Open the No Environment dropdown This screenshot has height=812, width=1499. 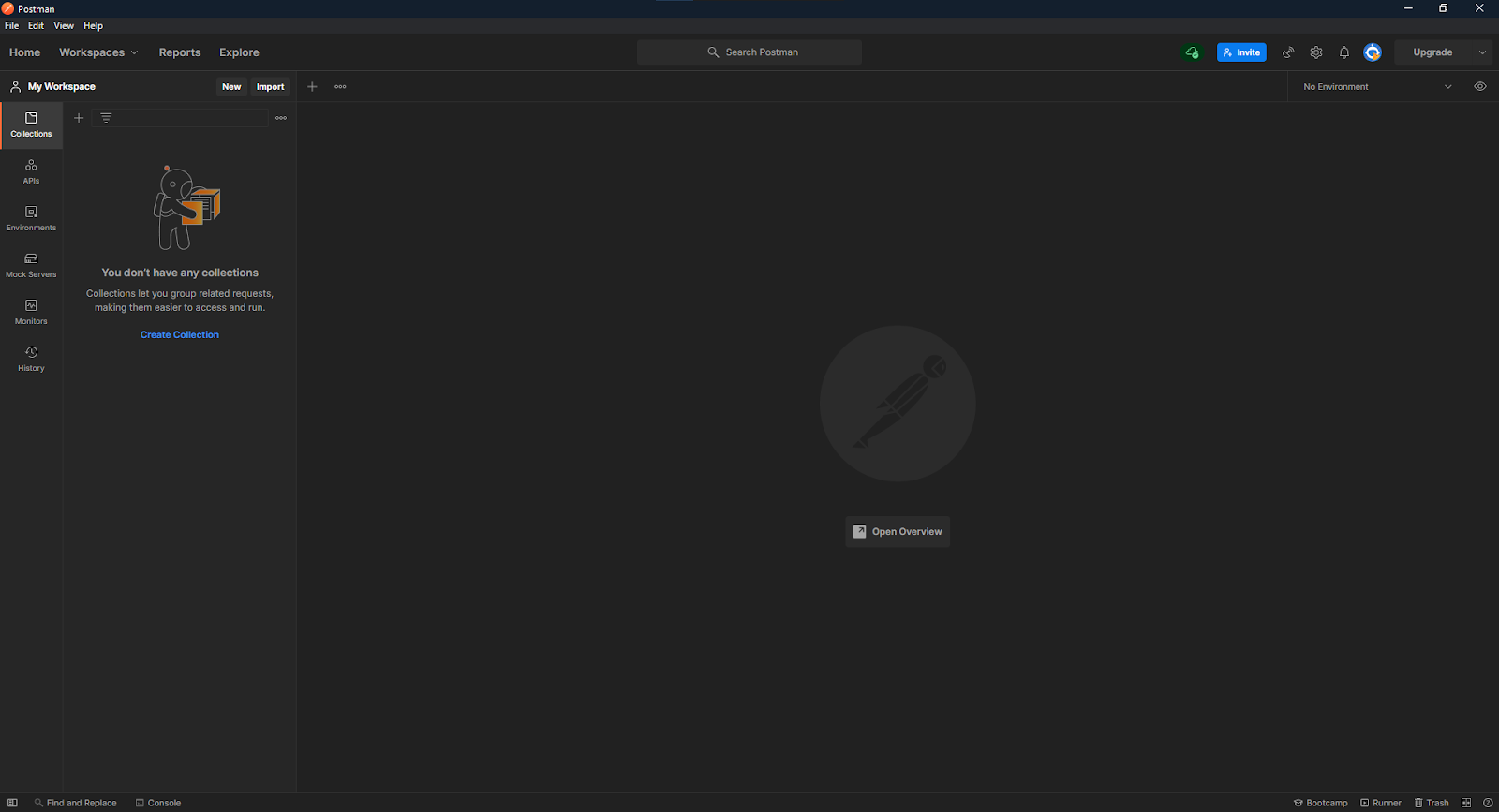tap(1377, 86)
